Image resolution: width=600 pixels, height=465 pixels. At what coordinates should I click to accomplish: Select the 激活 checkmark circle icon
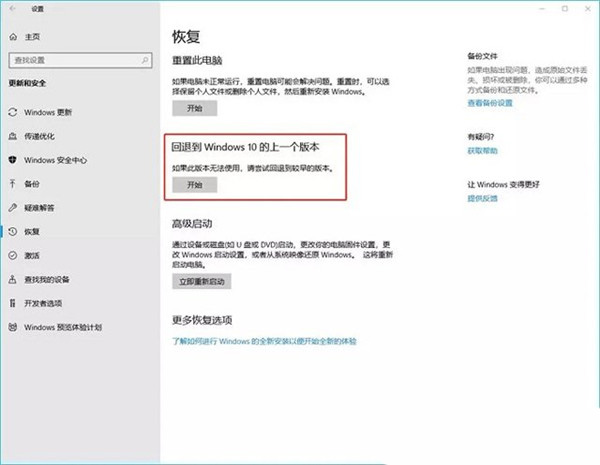pos(12,255)
